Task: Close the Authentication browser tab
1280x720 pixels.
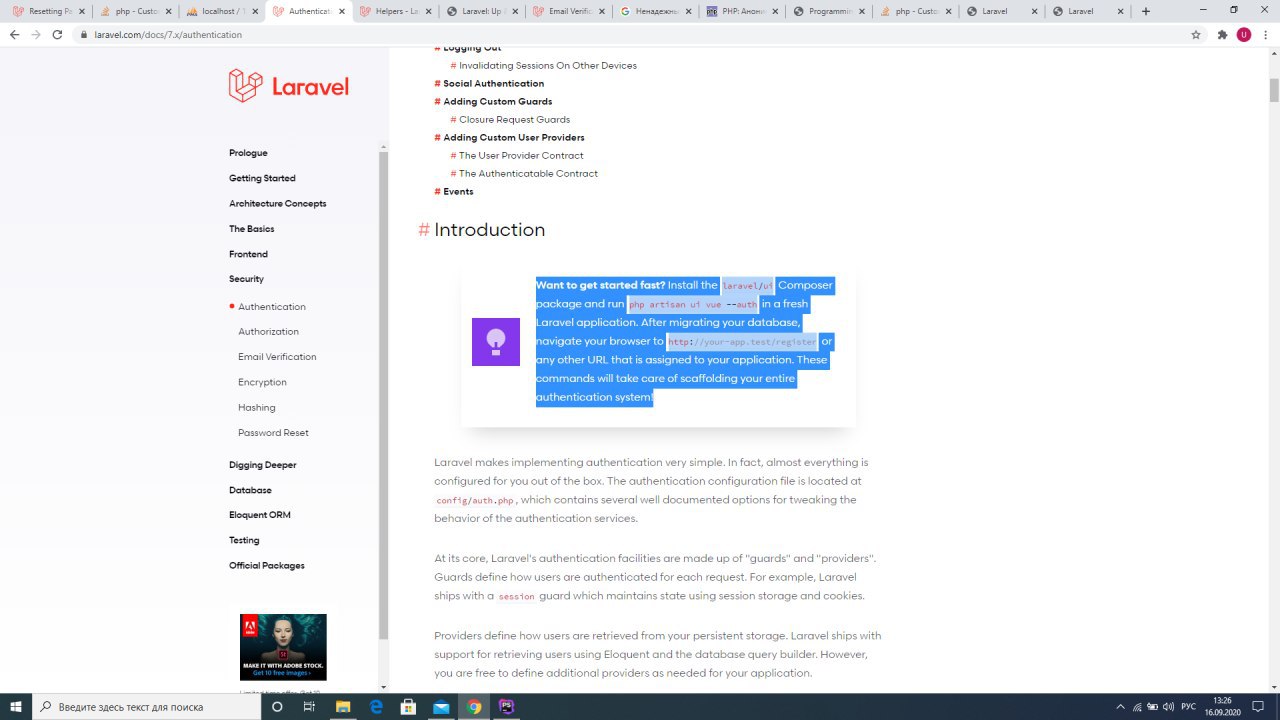Action: [x=342, y=12]
